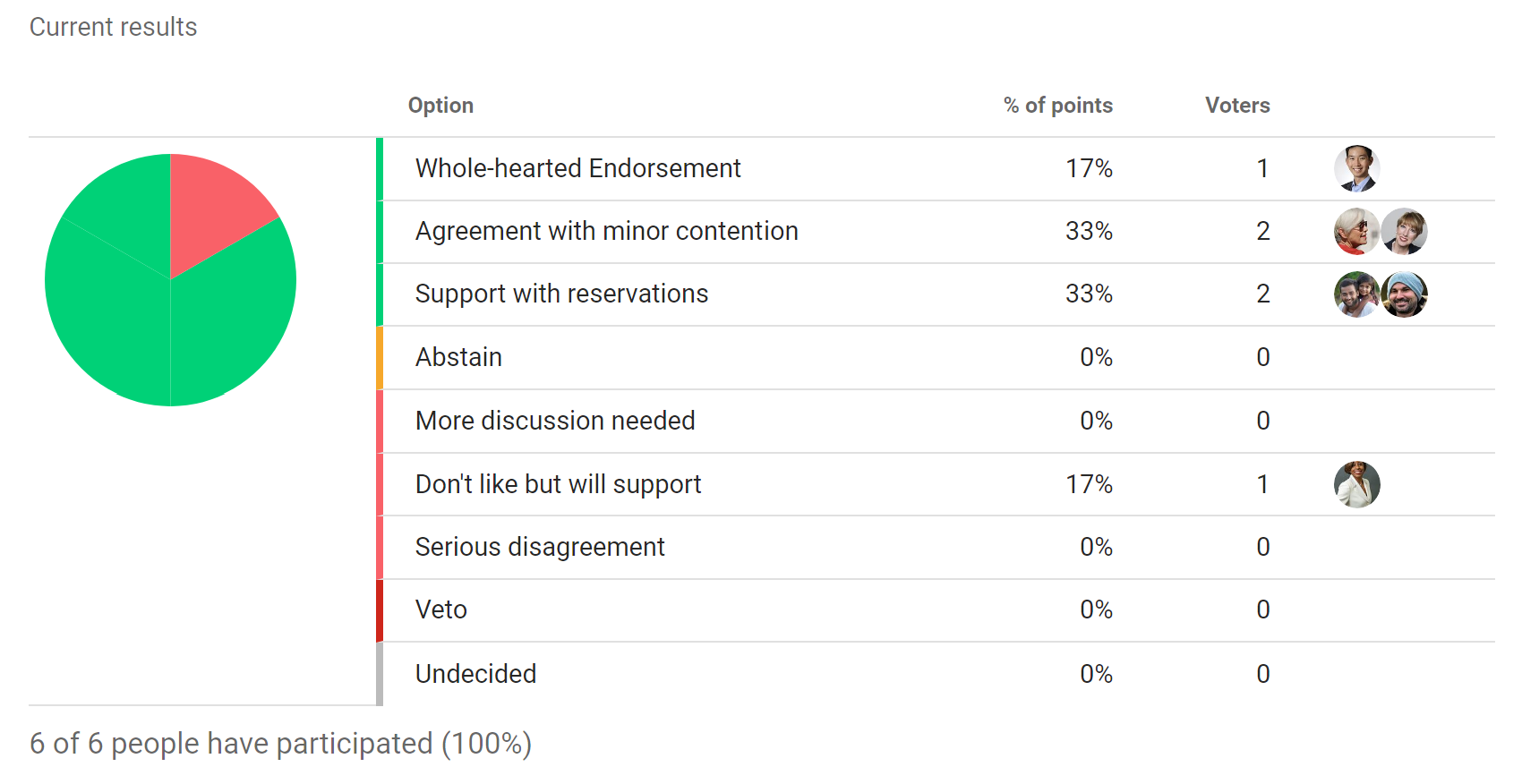This screenshot has height=784, width=1522.
Task: Click the participation summary text
Action: [280, 744]
